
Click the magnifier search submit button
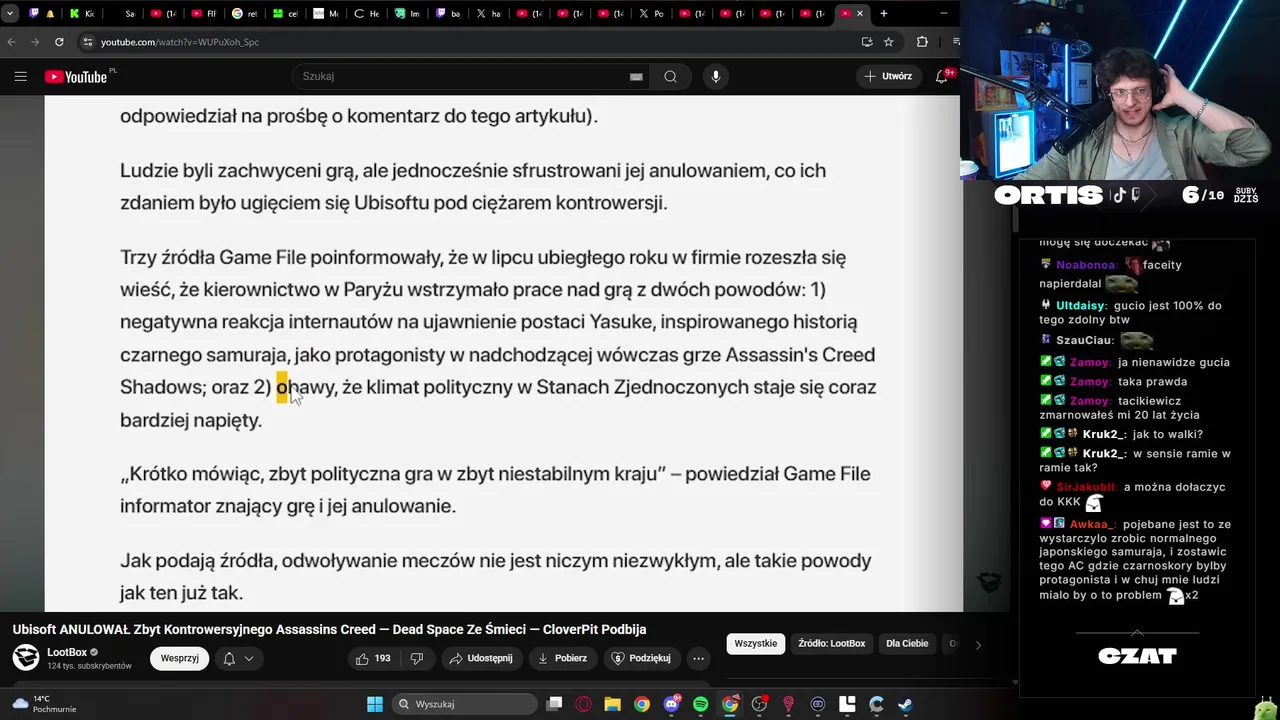(x=670, y=76)
